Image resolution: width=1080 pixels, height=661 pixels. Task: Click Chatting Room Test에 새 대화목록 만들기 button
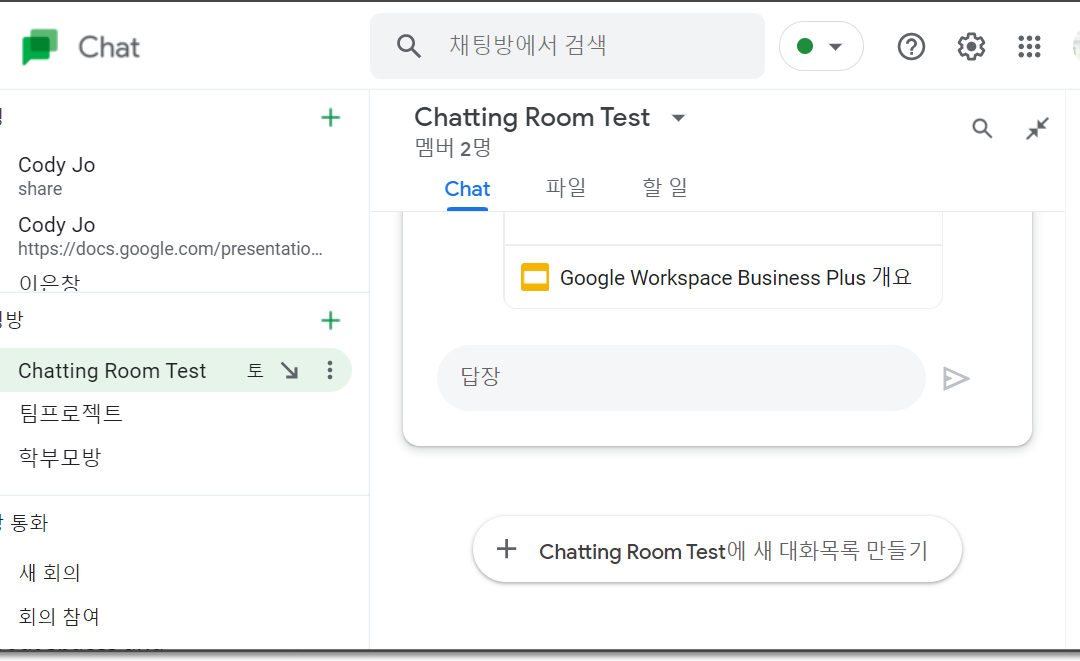(717, 549)
